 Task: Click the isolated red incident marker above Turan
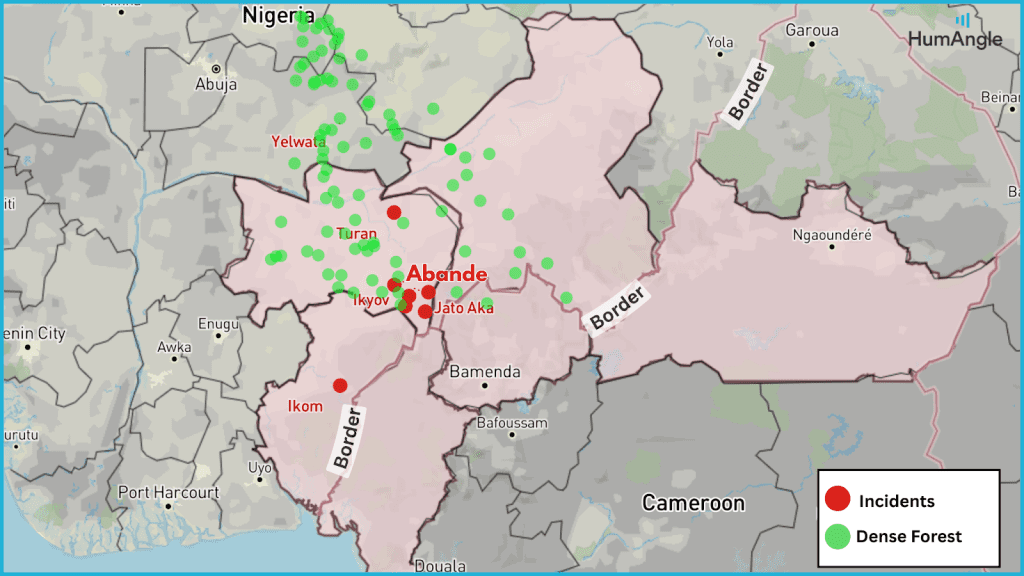(394, 212)
